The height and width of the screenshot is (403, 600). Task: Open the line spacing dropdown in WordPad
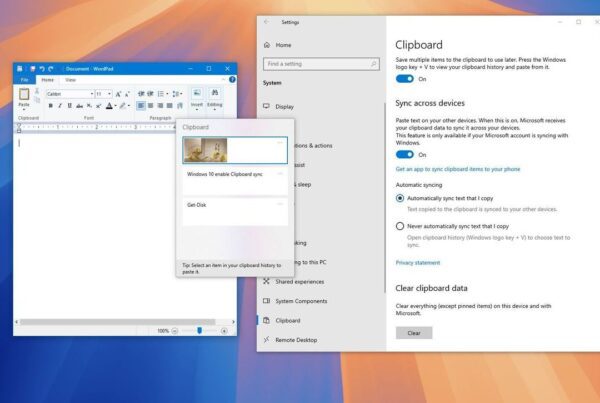tap(181, 94)
